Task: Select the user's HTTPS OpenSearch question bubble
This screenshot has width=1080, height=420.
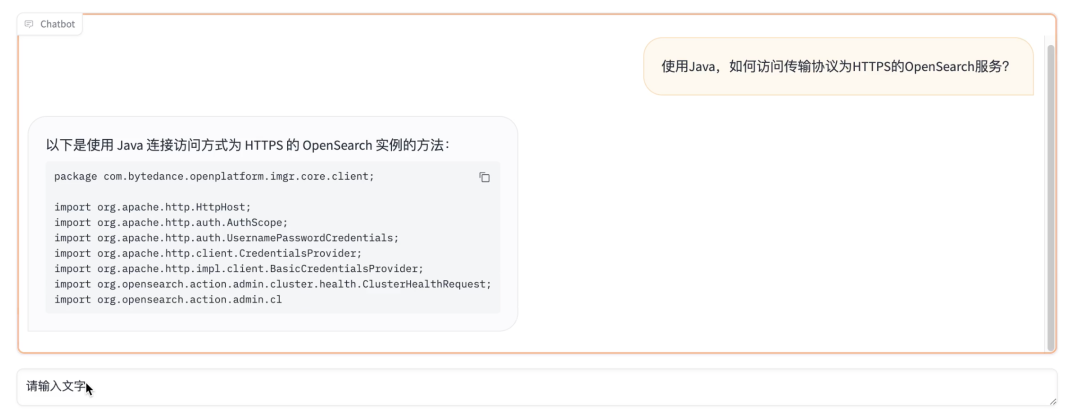Action: pos(838,67)
